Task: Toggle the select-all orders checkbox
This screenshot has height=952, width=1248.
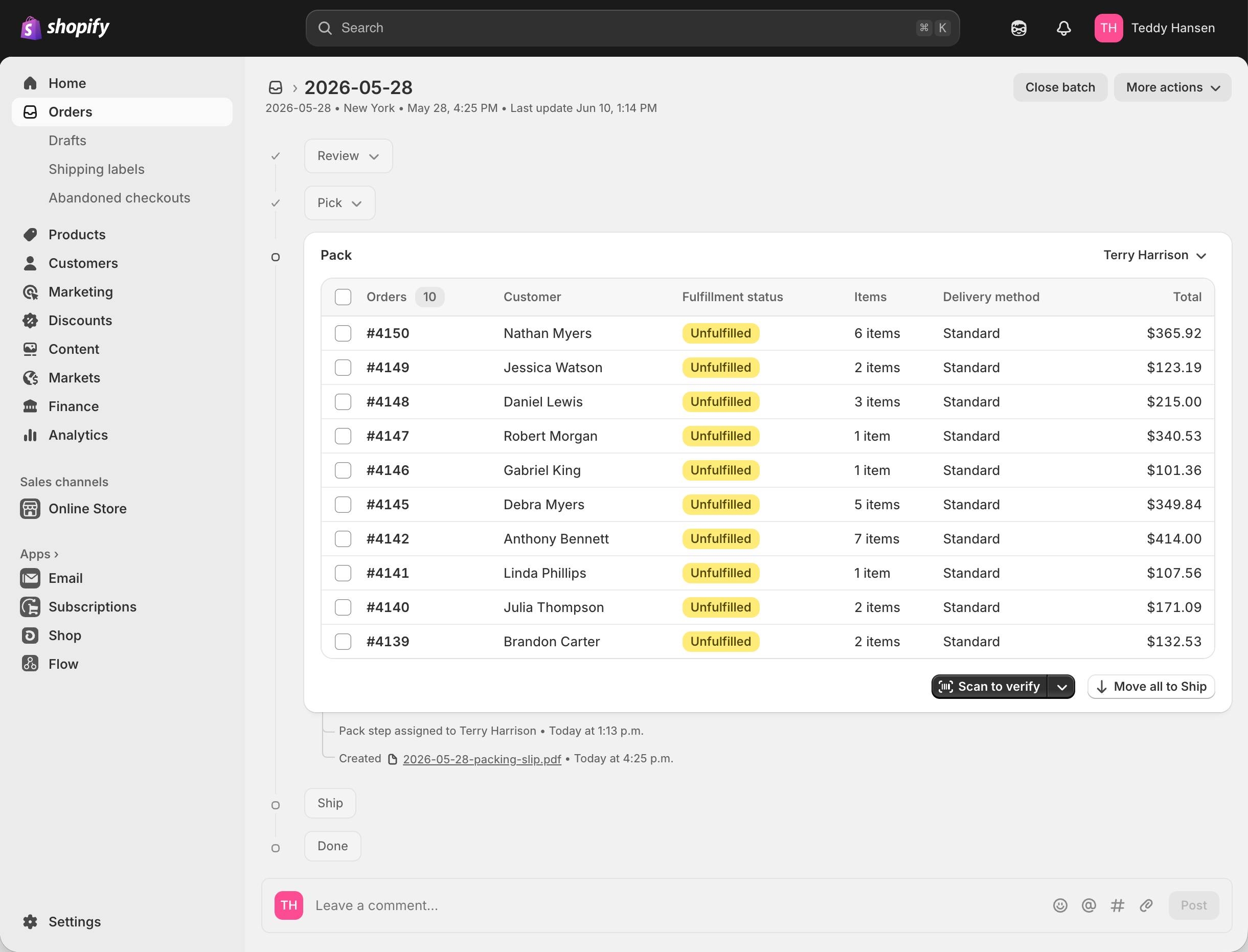Action: [343, 297]
